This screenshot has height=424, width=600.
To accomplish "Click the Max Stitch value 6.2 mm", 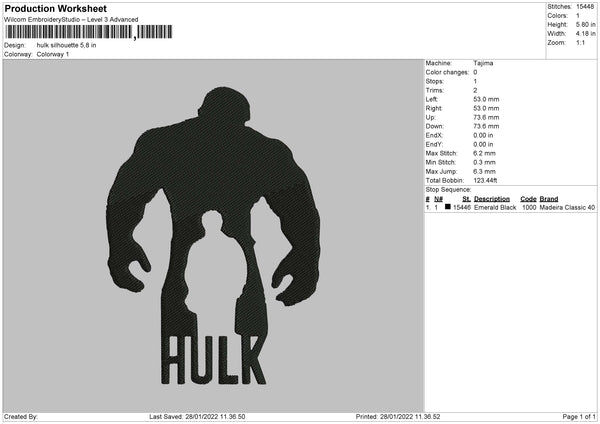I will (x=484, y=153).
